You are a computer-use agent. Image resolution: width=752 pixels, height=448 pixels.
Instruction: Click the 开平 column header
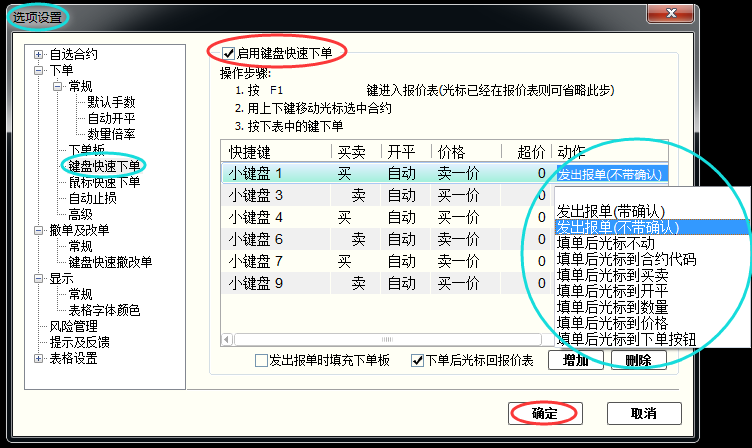[x=406, y=152]
